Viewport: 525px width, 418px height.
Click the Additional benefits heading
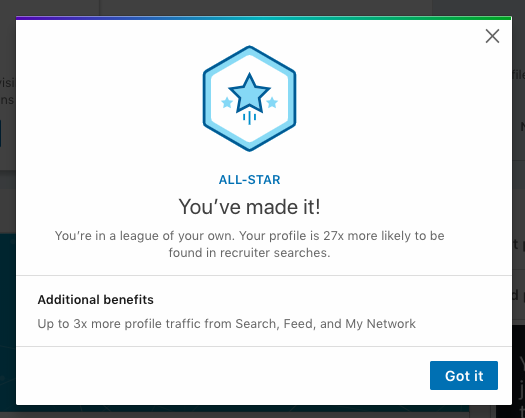95,299
